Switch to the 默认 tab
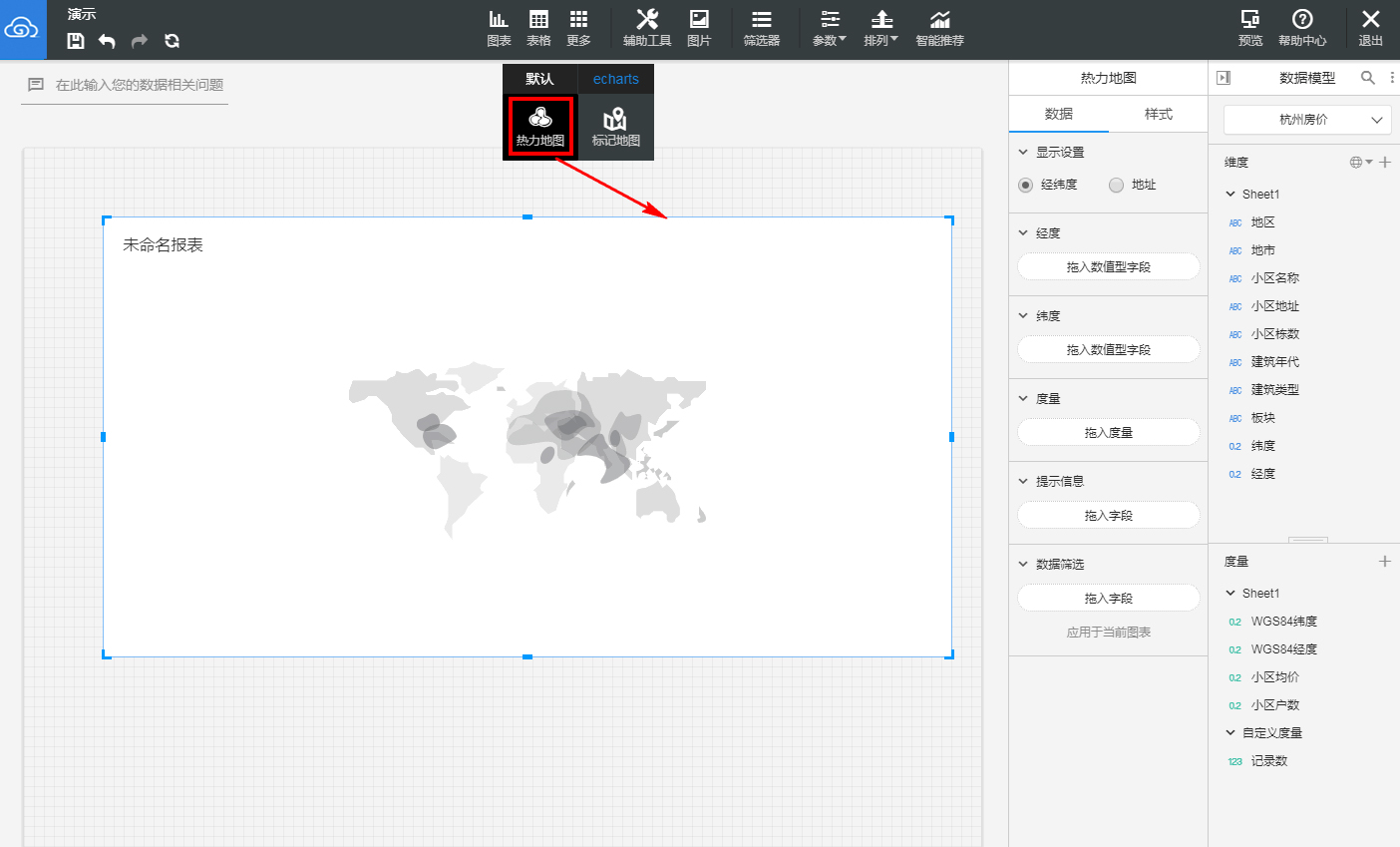 click(539, 79)
